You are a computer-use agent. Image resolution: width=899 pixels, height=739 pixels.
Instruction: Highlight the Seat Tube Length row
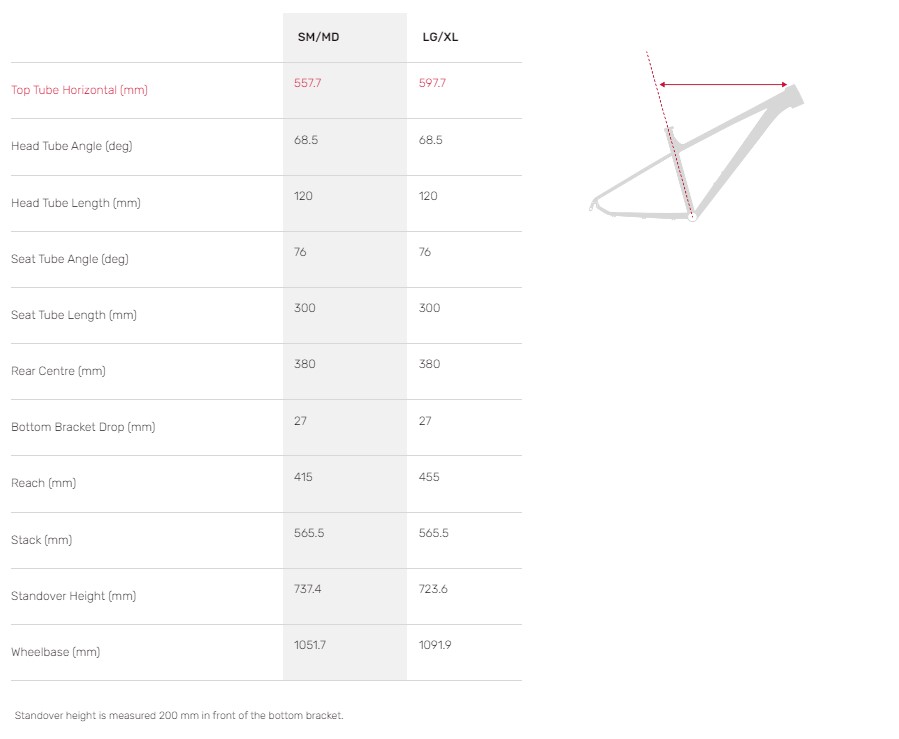pyautogui.click(x=74, y=315)
